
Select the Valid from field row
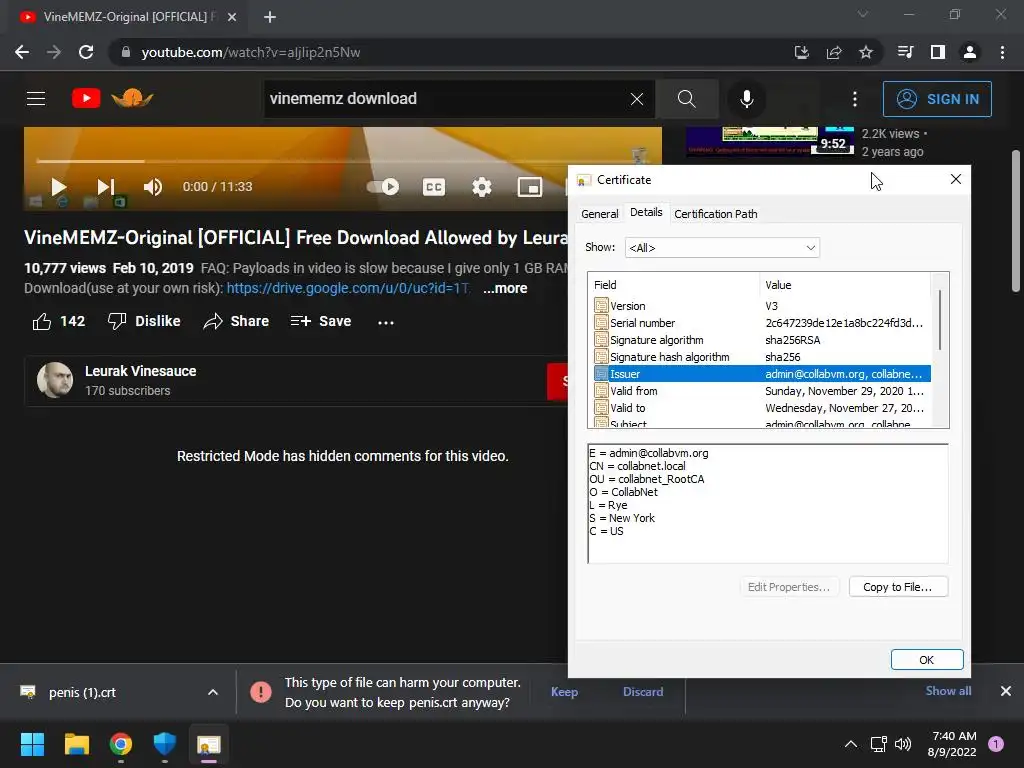click(762, 391)
